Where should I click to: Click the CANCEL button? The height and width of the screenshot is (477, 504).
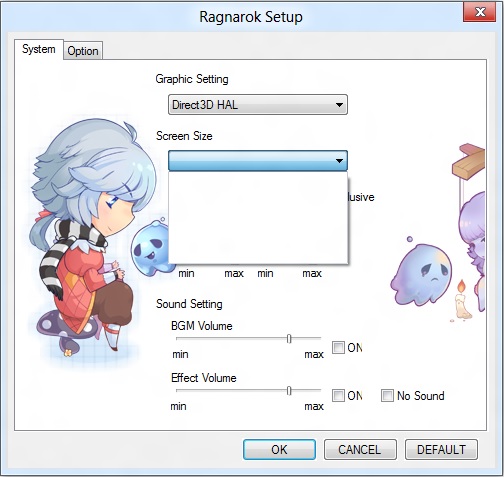360,450
